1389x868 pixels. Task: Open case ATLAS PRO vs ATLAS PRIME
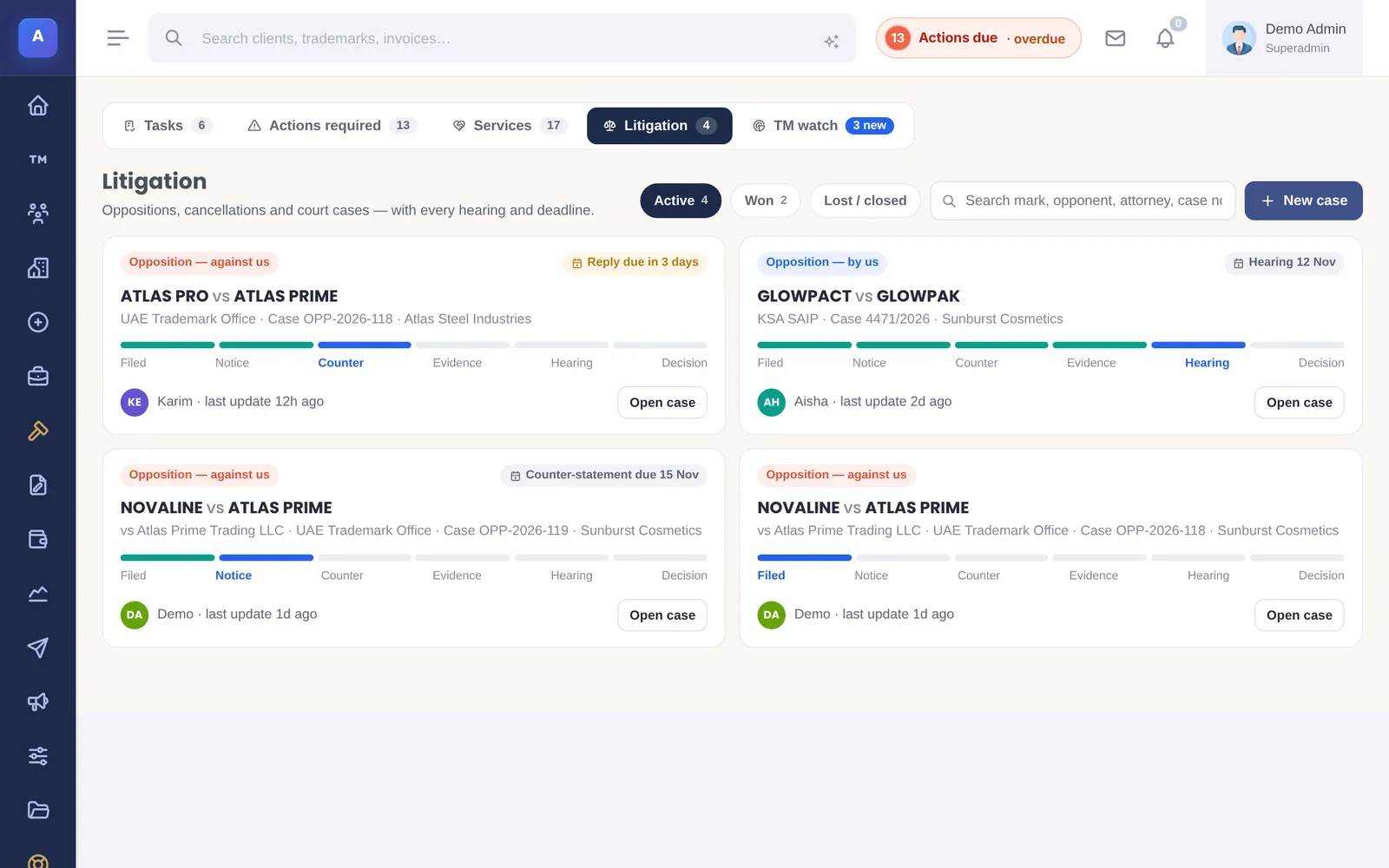pyautogui.click(x=662, y=403)
